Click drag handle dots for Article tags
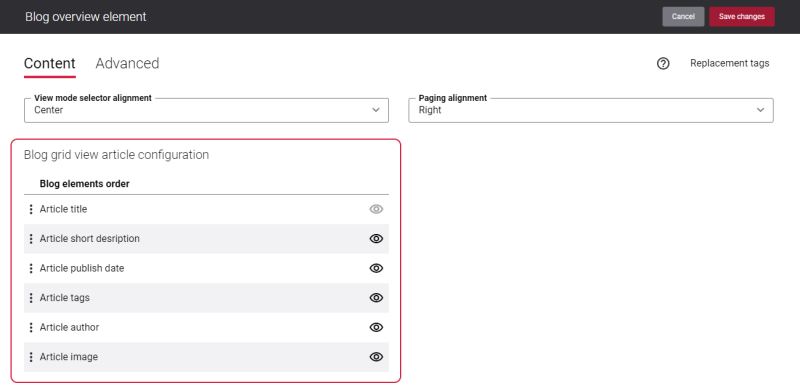Screen dimensions: 800x391 [x=31, y=298]
